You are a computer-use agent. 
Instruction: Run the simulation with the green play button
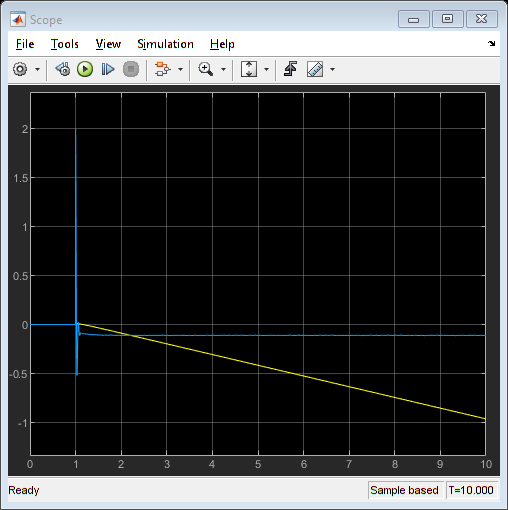click(85, 69)
